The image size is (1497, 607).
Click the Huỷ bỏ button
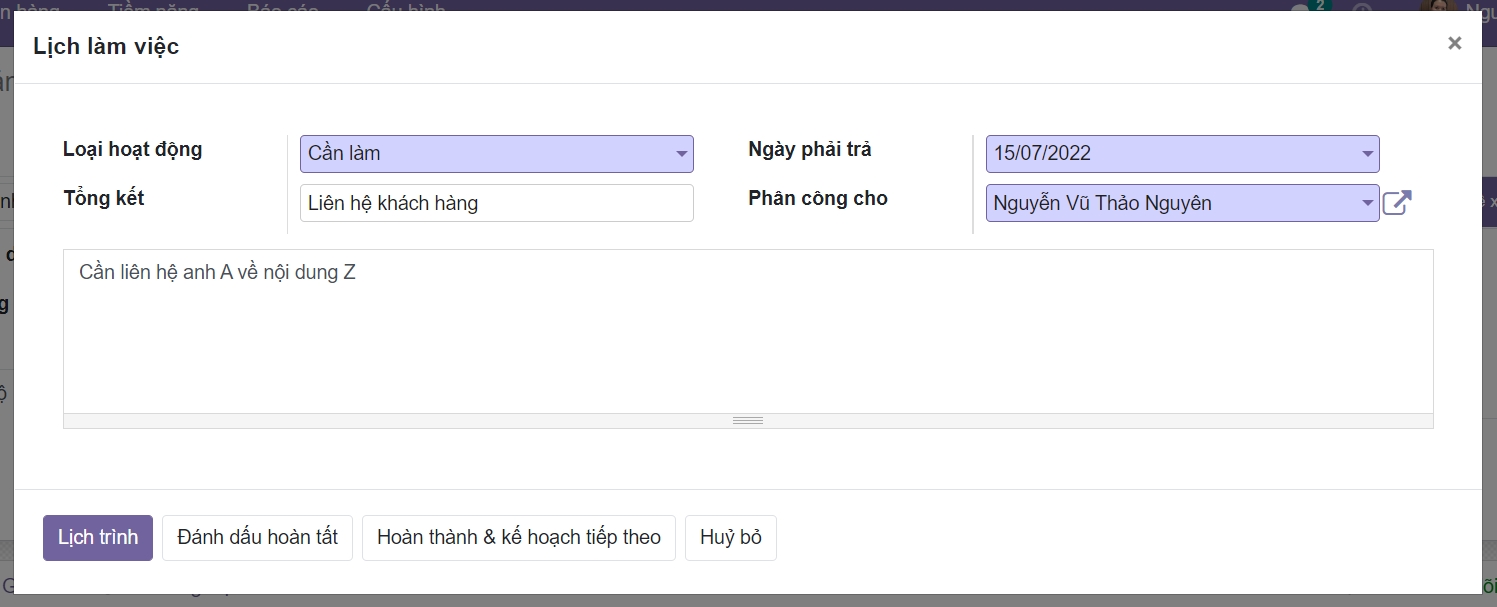click(x=730, y=538)
